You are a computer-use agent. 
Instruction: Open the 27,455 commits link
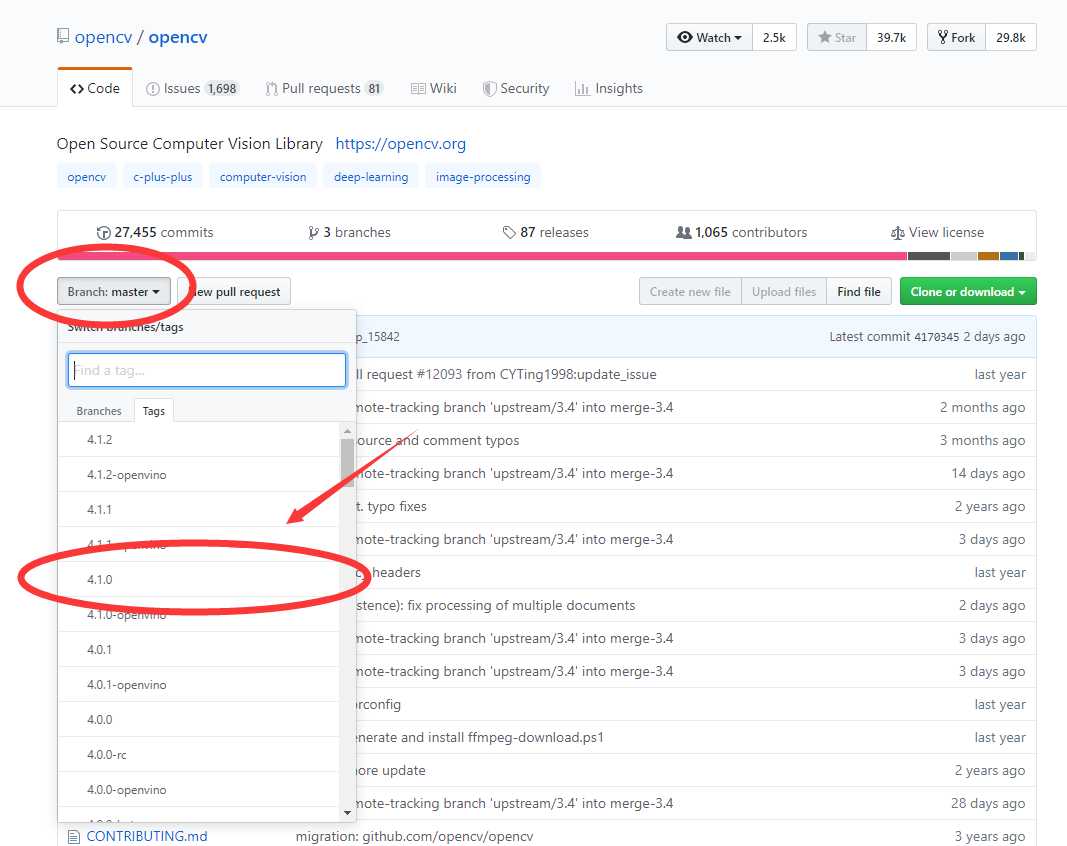(155, 233)
